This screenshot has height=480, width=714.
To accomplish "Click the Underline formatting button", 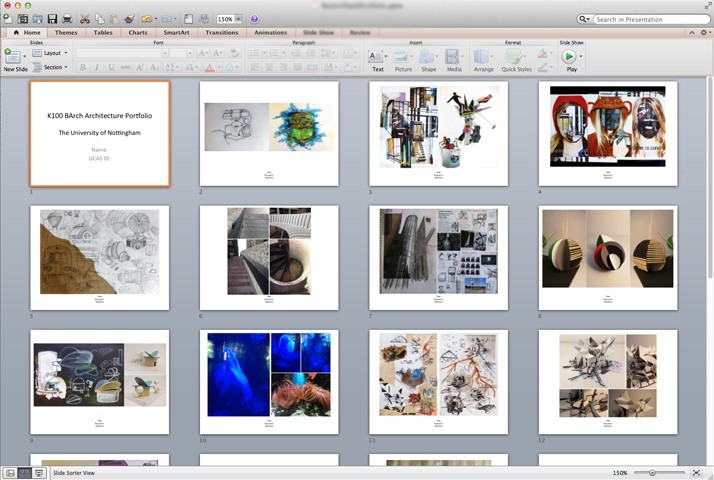I will click(x=111, y=67).
